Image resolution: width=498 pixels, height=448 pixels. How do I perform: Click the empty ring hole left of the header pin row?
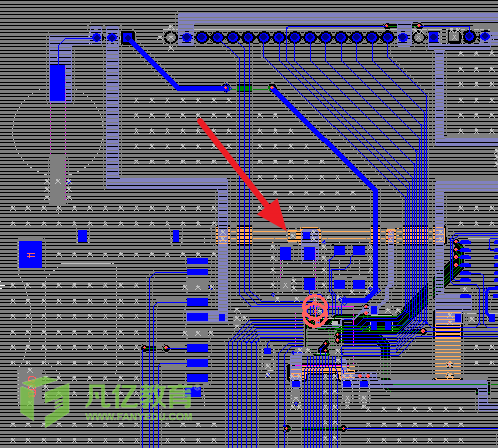(171, 38)
